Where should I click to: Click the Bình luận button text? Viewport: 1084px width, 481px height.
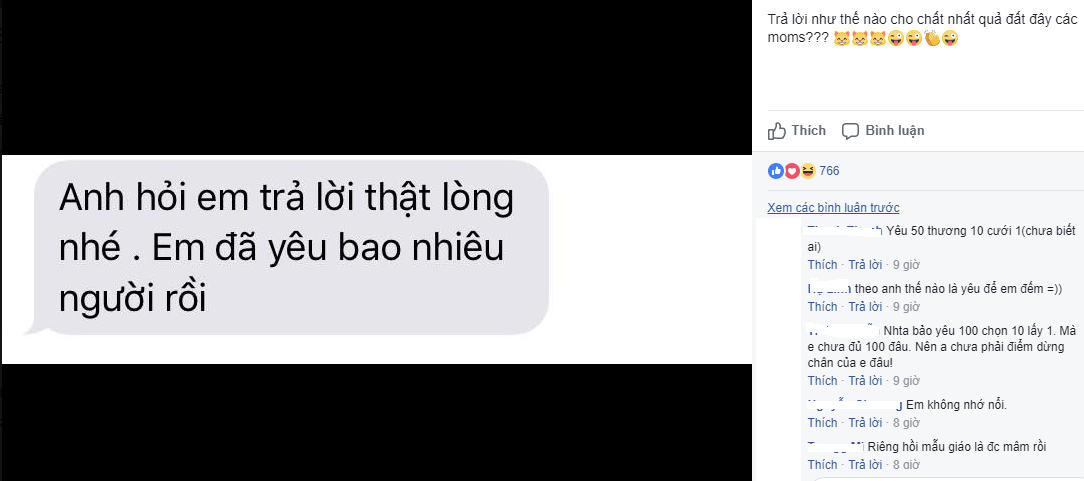pos(895,131)
